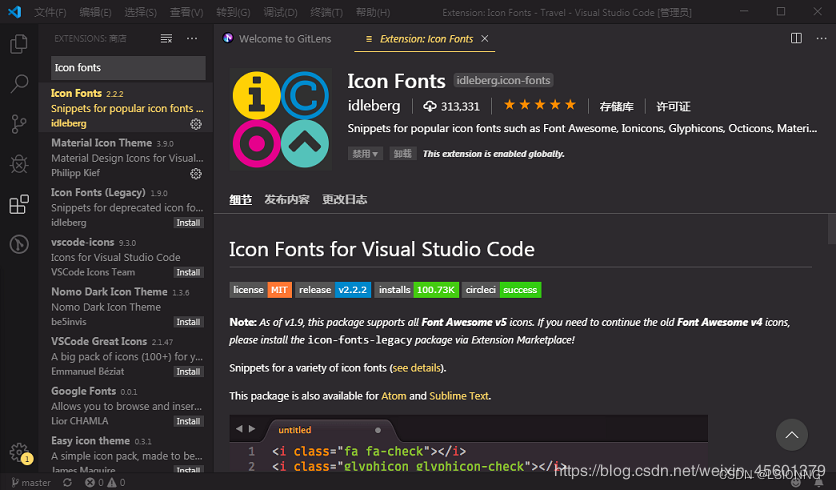The image size is (836, 490).
Task: Switch to the 更改日志 changelog tab
Action: [x=344, y=199]
